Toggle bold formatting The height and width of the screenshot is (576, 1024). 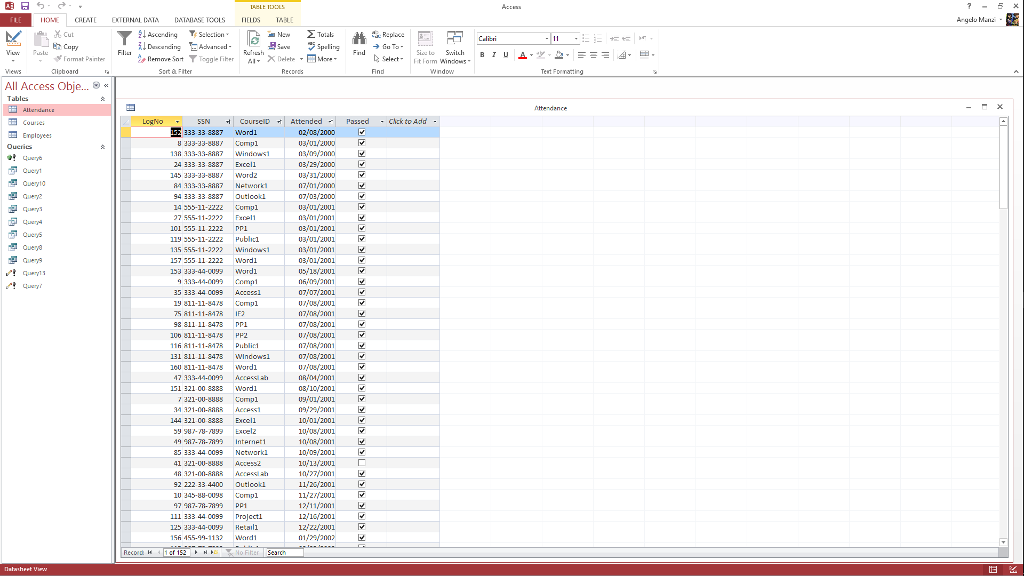[x=480, y=54]
